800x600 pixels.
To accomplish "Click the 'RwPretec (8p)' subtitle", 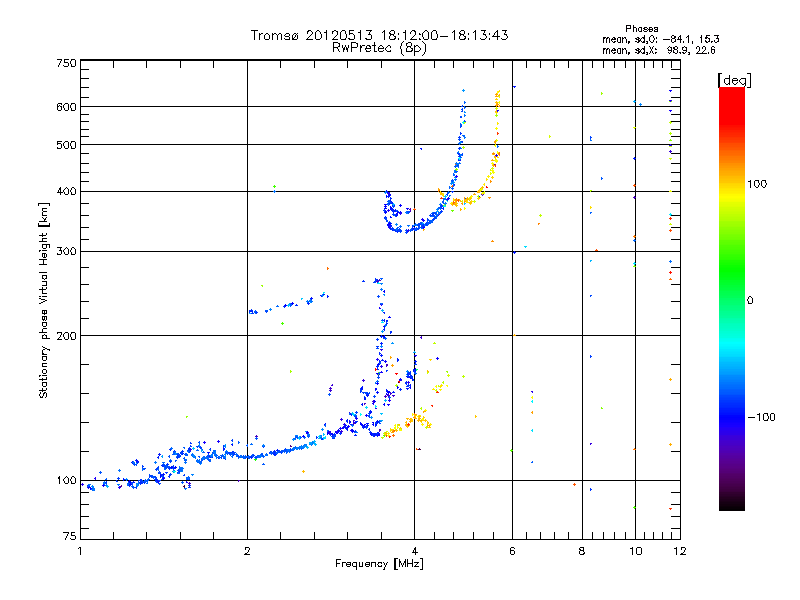I will coord(379,48).
